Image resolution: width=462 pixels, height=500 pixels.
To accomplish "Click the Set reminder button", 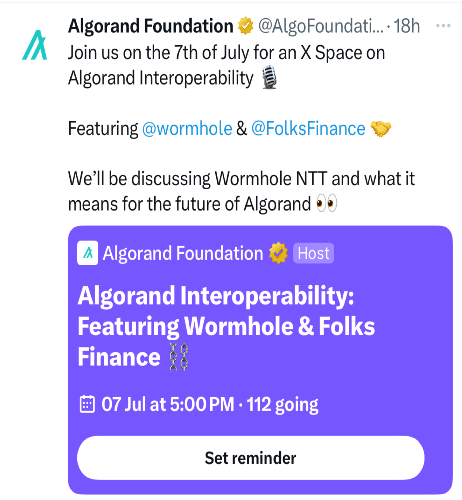I will 251,458.
